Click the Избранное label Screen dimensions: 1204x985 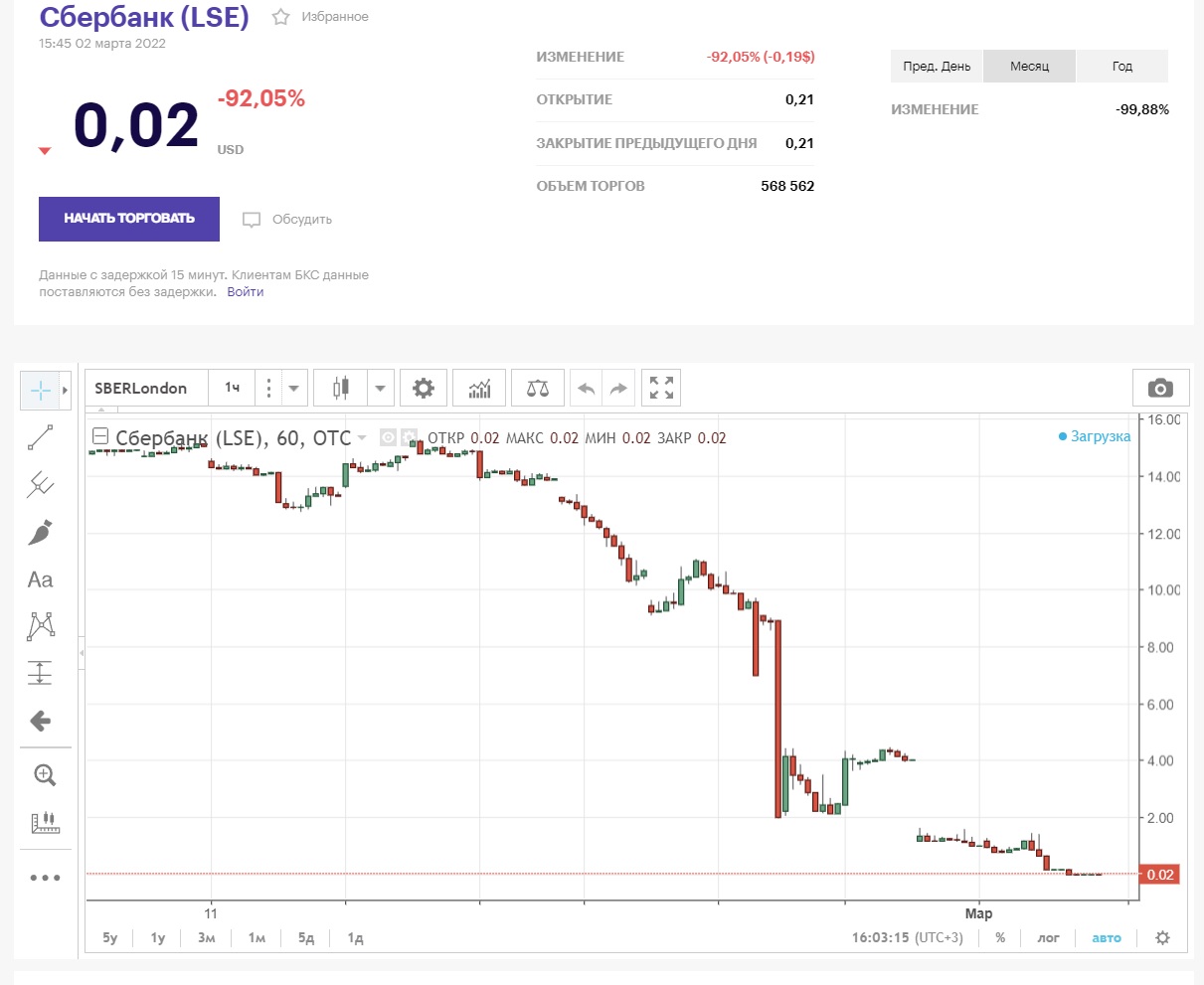pos(335,17)
